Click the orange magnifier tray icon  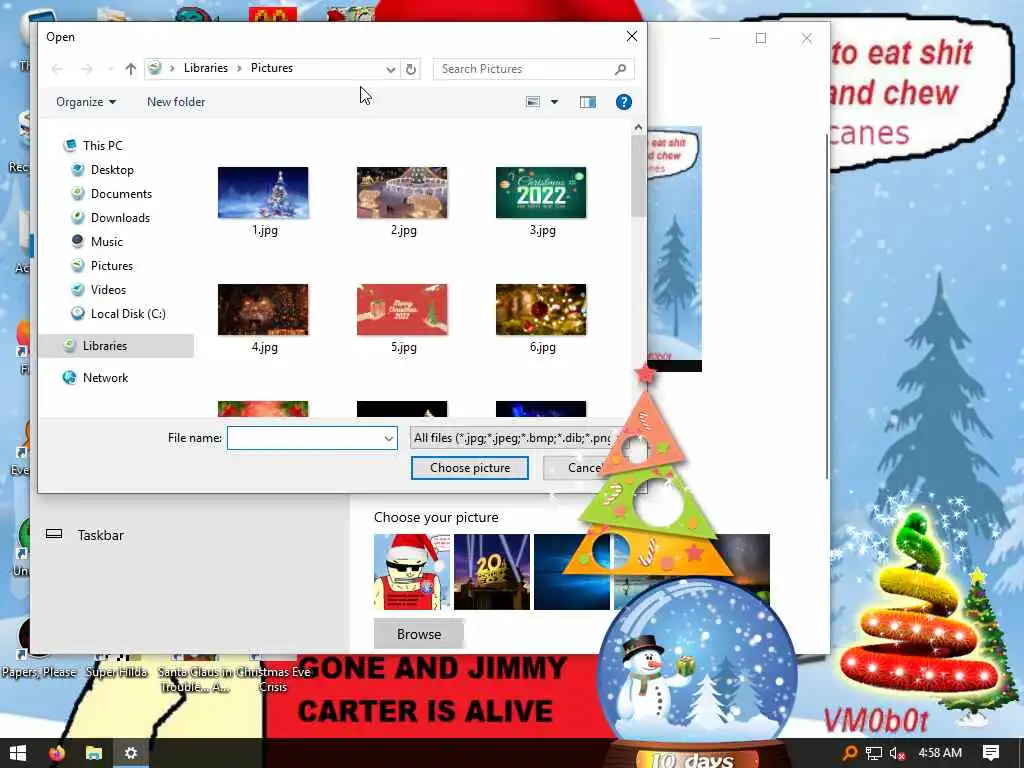[850, 754]
